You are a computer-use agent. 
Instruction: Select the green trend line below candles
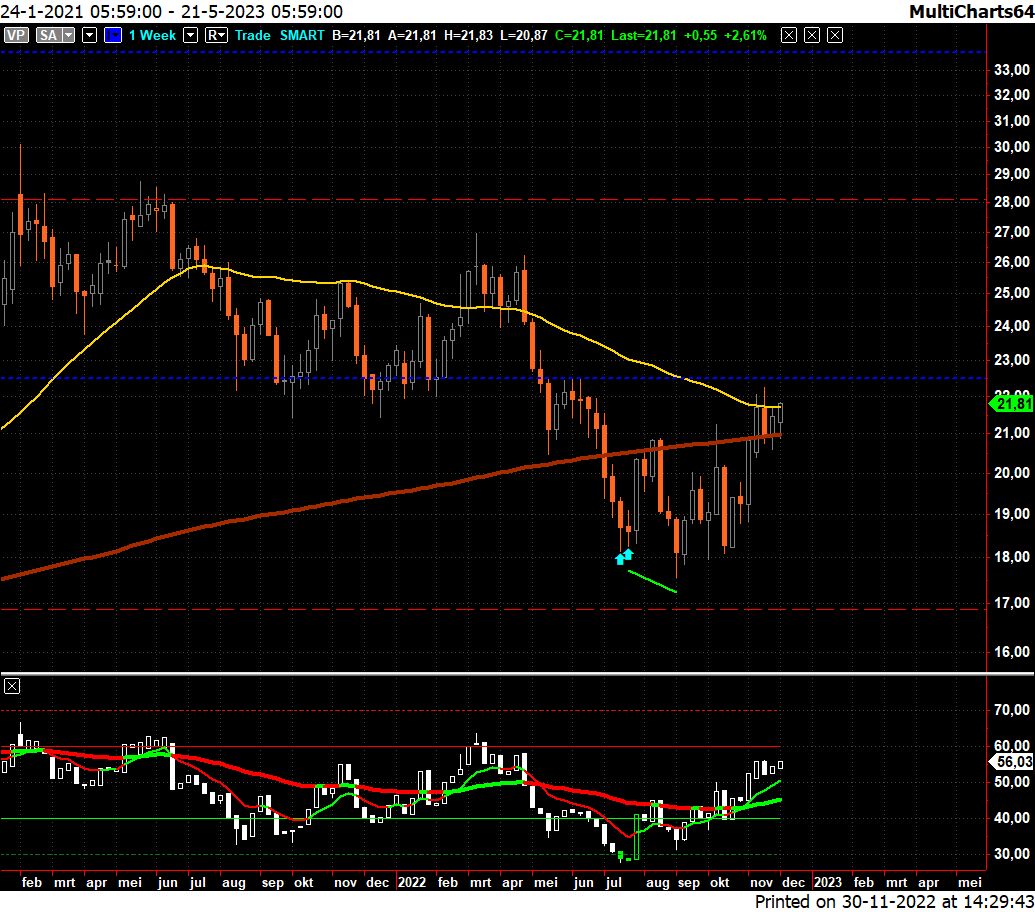652,581
